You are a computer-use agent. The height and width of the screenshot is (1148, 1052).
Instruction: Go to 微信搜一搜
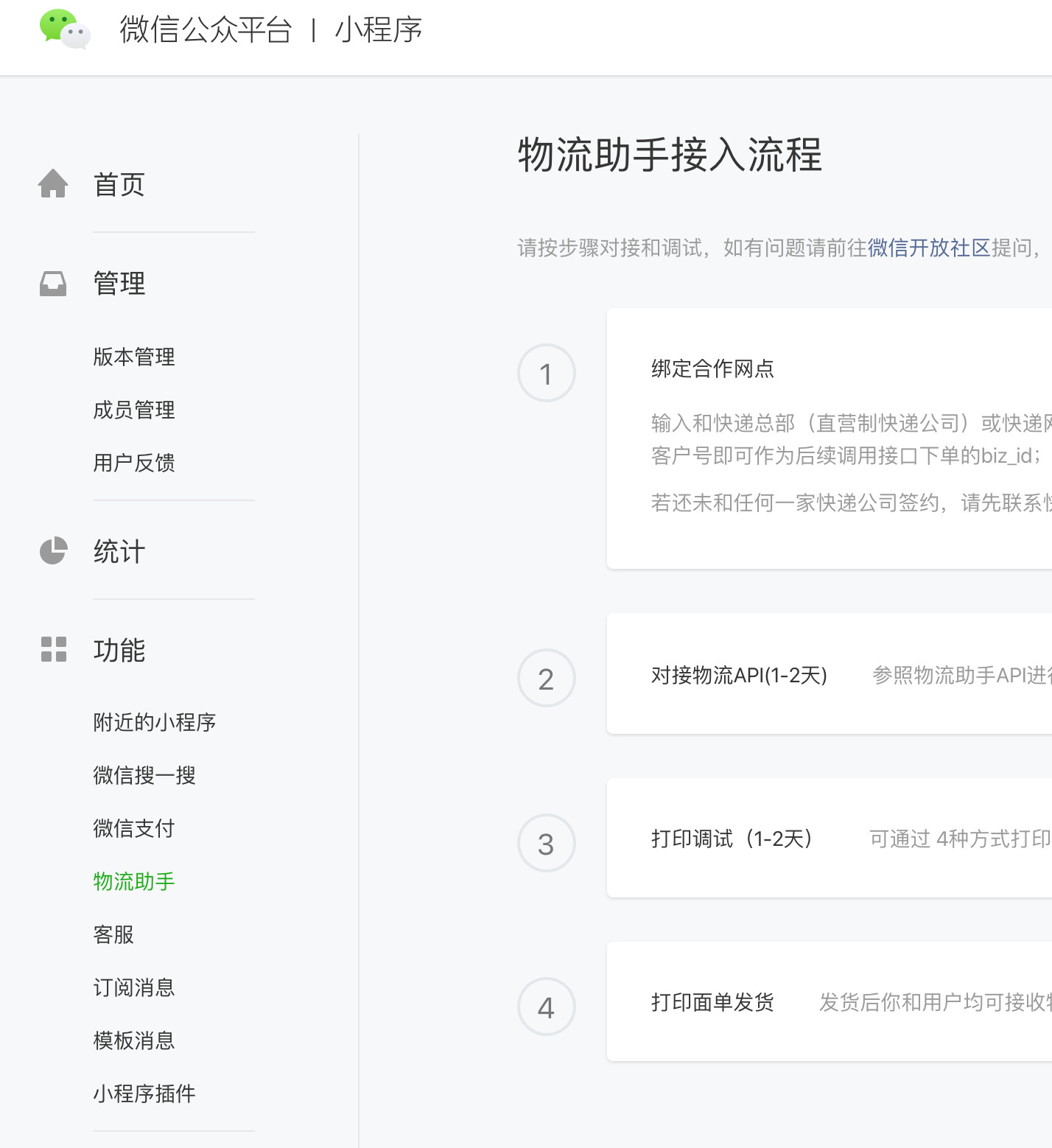click(144, 775)
